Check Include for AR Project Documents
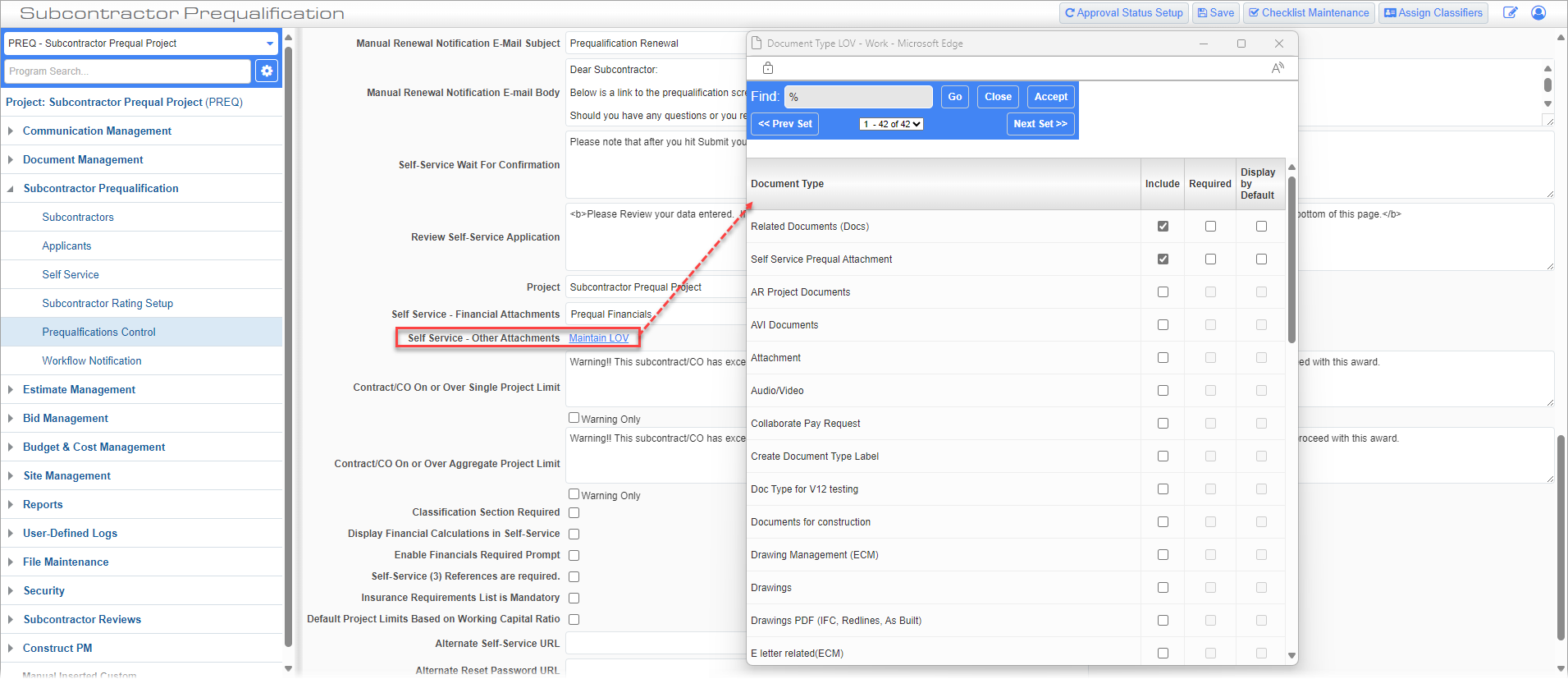 1163,292
